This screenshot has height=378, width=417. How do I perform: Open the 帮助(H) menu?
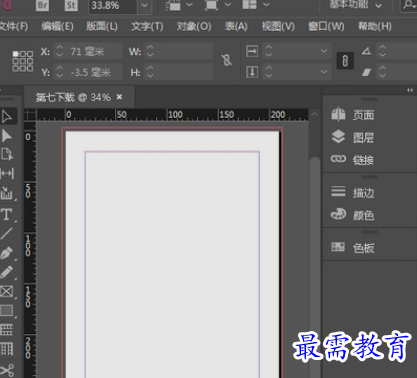coord(375,26)
